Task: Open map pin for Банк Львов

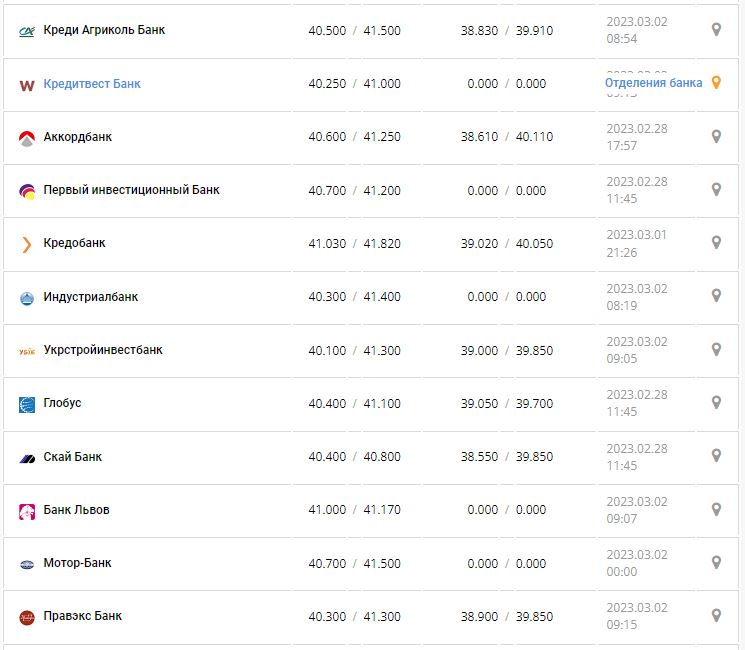Action: tap(716, 509)
